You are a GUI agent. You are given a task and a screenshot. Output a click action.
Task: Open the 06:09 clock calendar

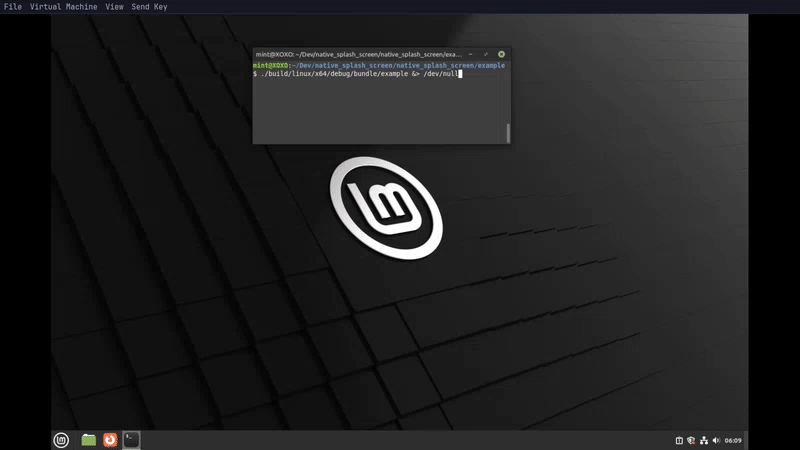733,440
